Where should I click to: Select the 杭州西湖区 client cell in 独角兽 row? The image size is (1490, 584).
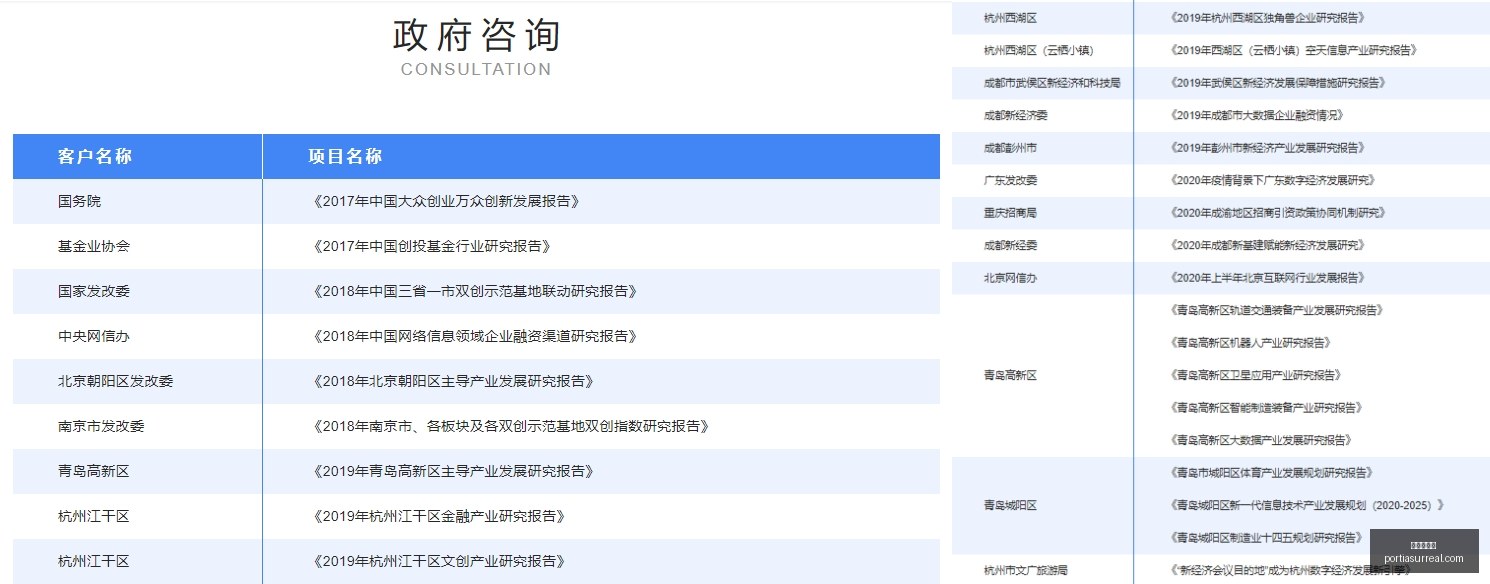(x=1010, y=17)
